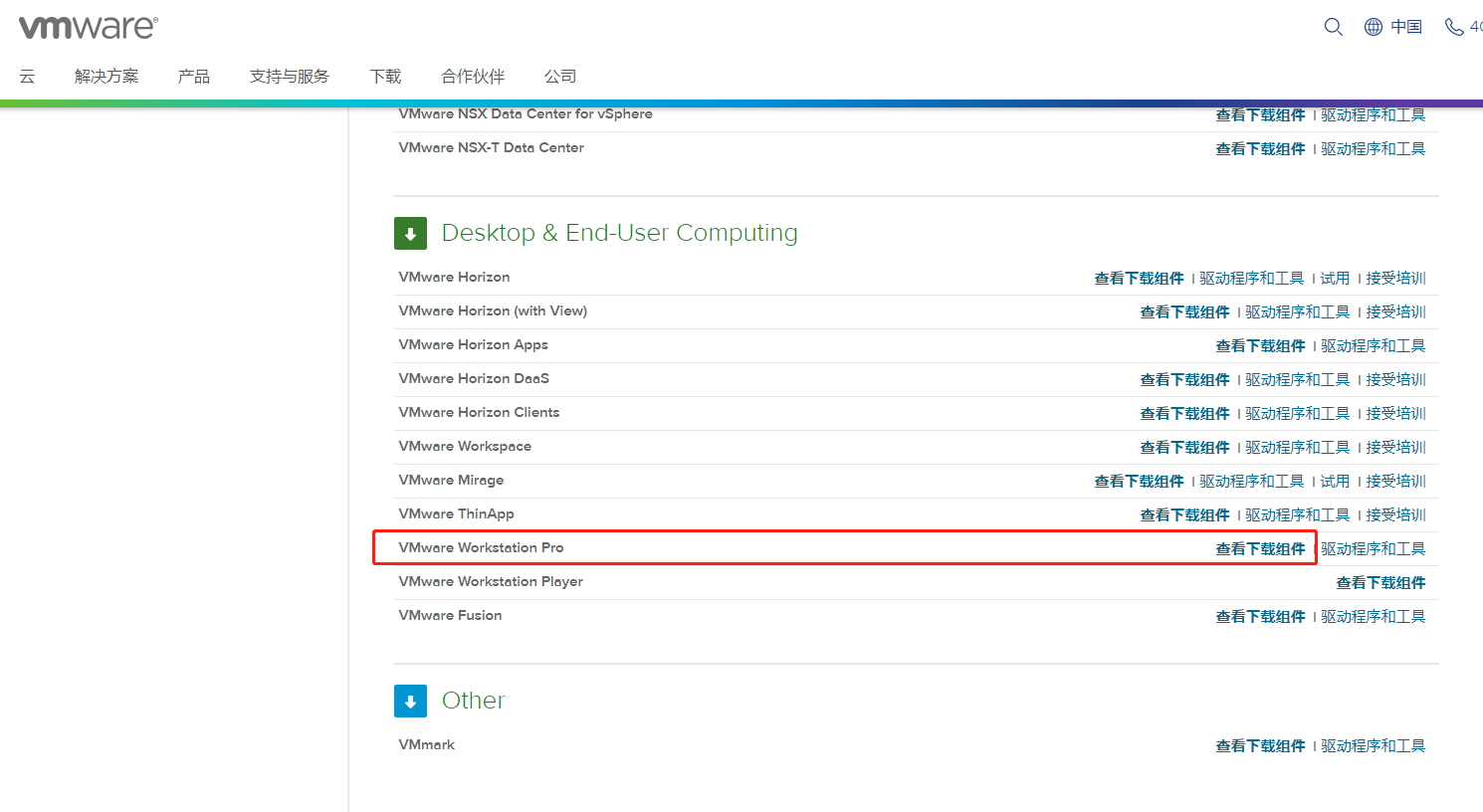The width and height of the screenshot is (1483, 812).
Task: Open the 下载 menu
Action: pyautogui.click(x=385, y=77)
